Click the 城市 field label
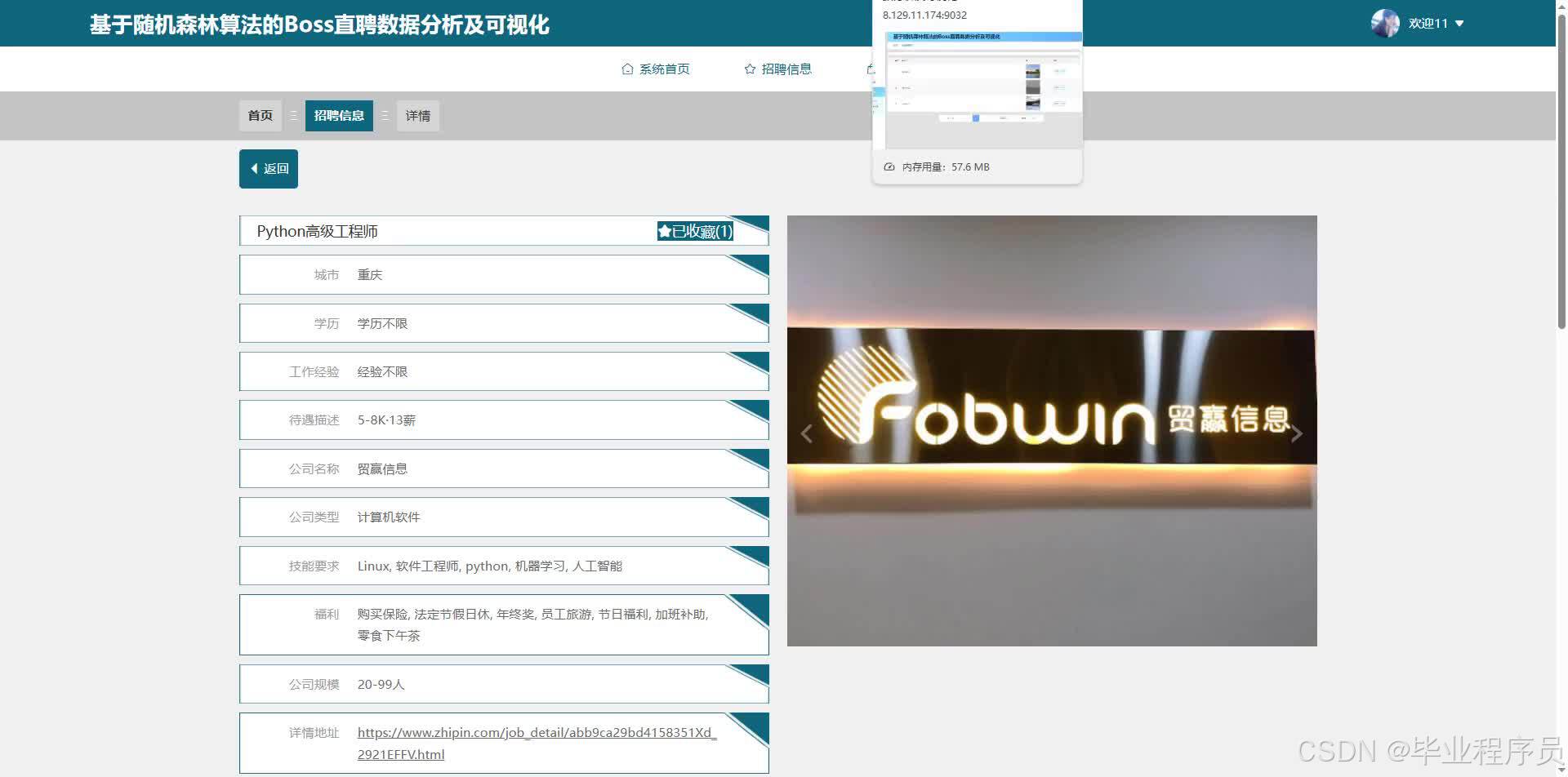 [x=327, y=275]
